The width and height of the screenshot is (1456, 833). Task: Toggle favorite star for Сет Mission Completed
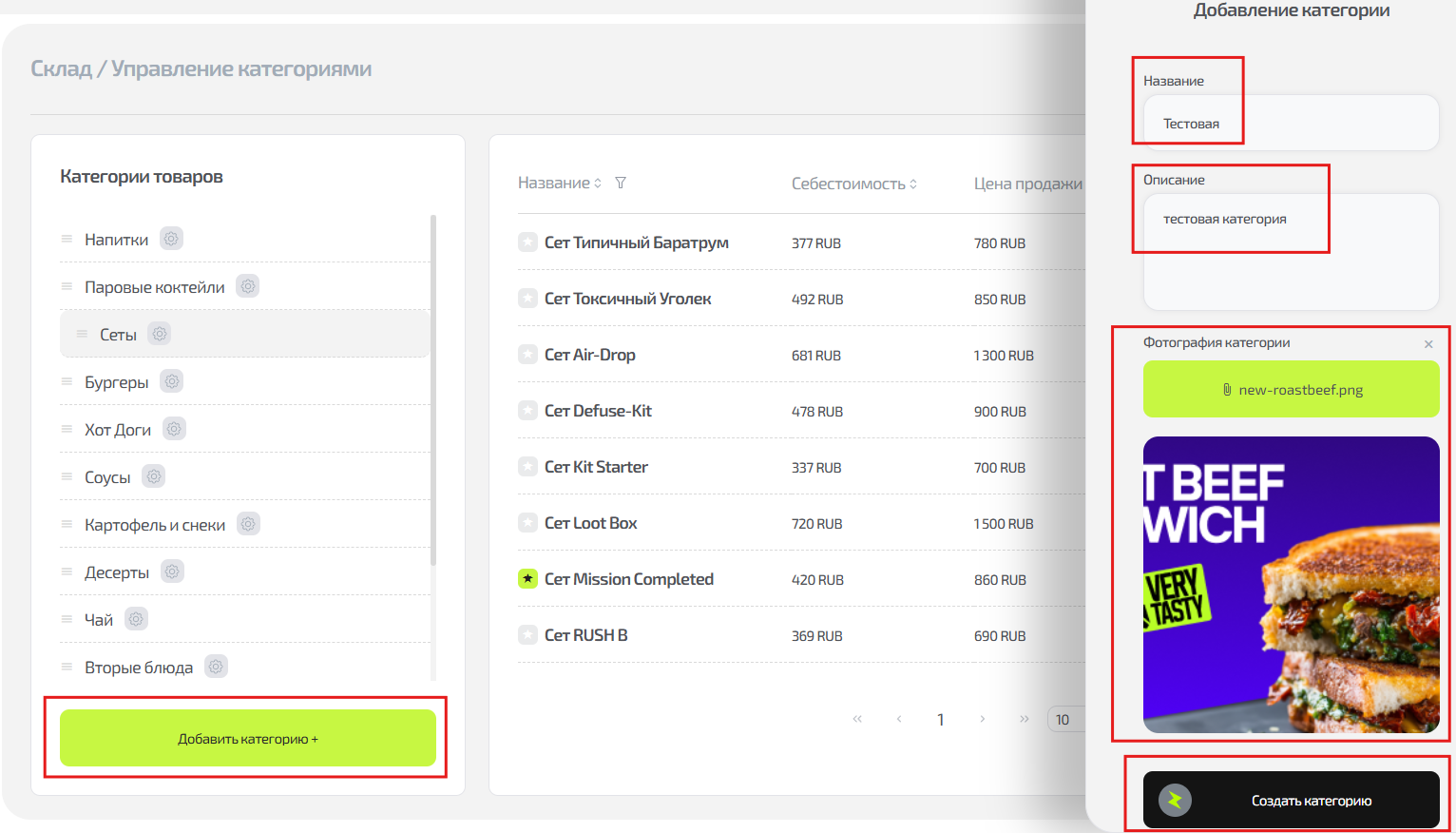pos(527,579)
